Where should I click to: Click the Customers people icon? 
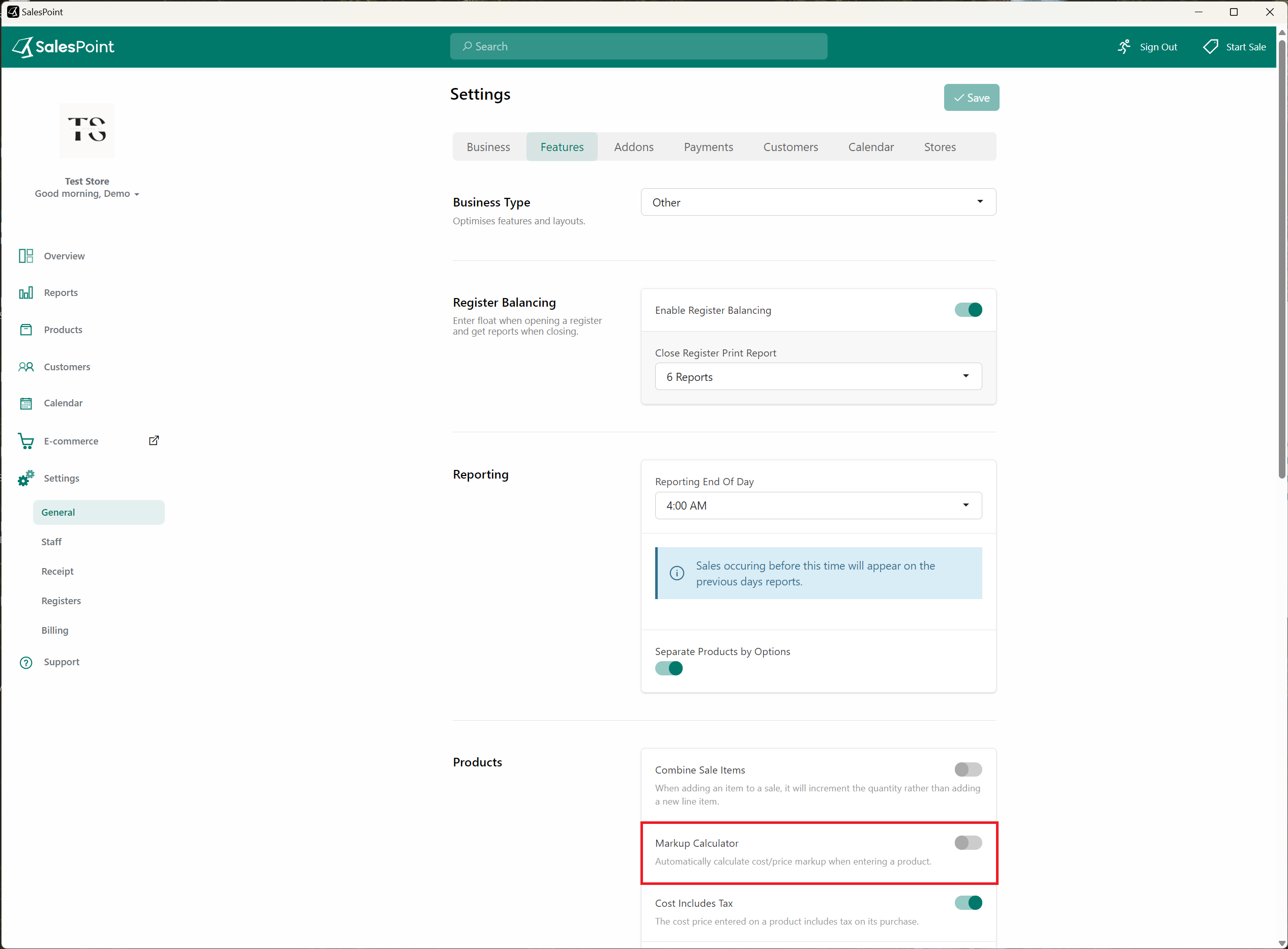point(26,367)
